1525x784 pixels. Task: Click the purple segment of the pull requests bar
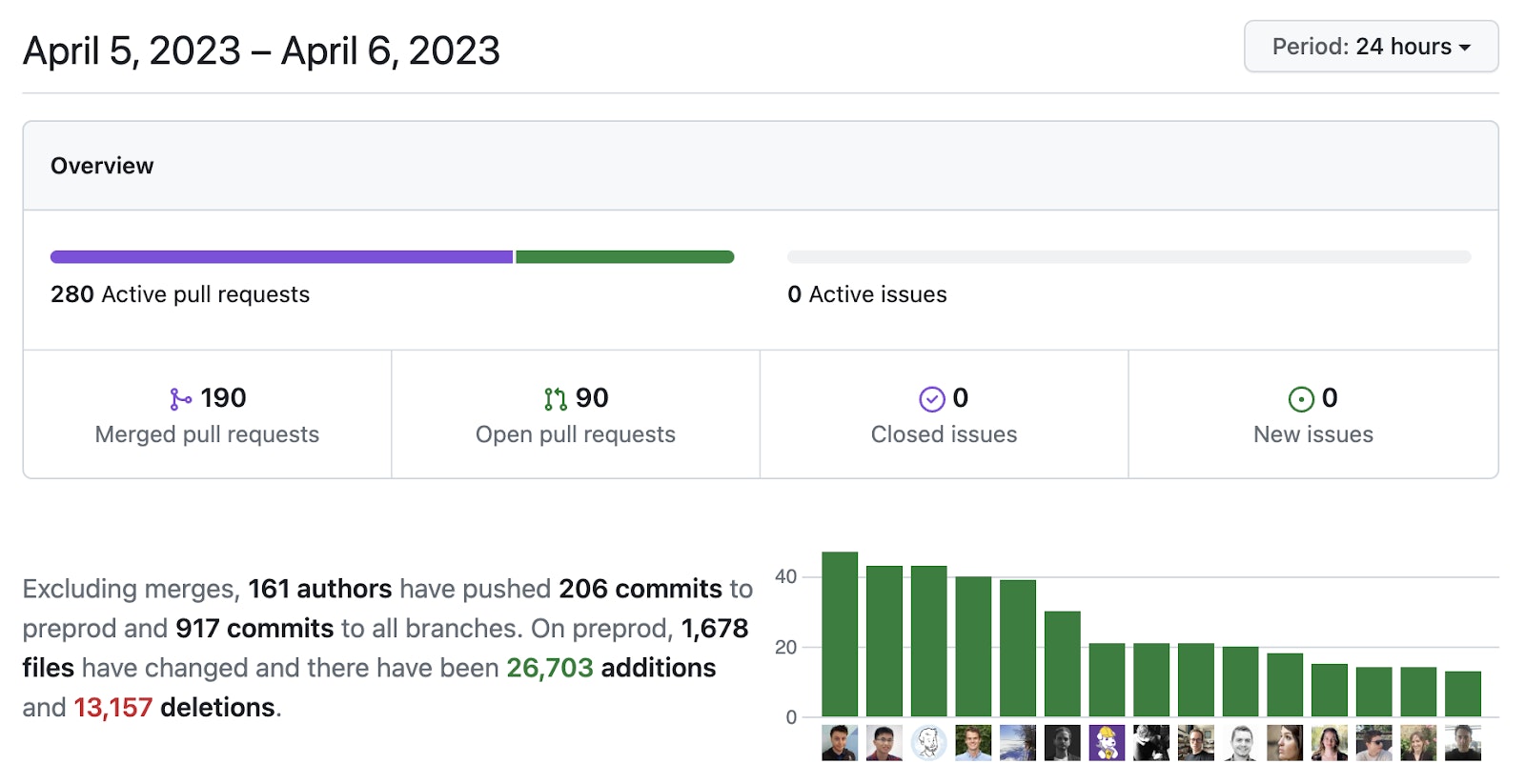281,257
